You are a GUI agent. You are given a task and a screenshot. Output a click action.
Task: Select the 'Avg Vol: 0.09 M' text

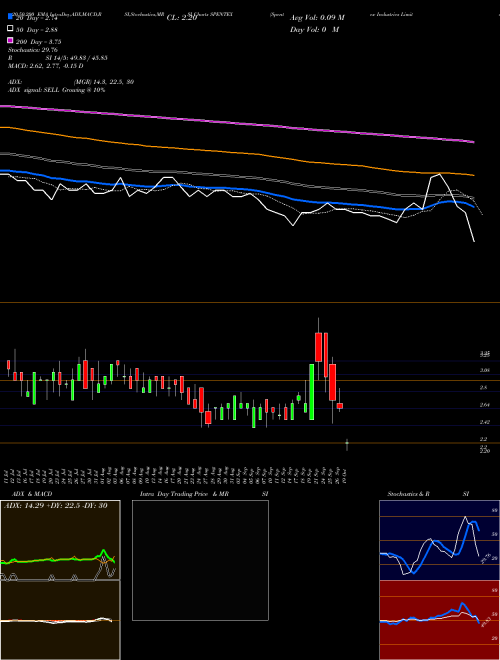[317, 18]
